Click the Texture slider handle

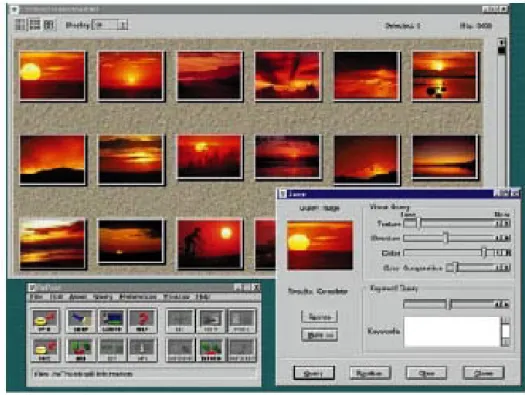(418, 223)
